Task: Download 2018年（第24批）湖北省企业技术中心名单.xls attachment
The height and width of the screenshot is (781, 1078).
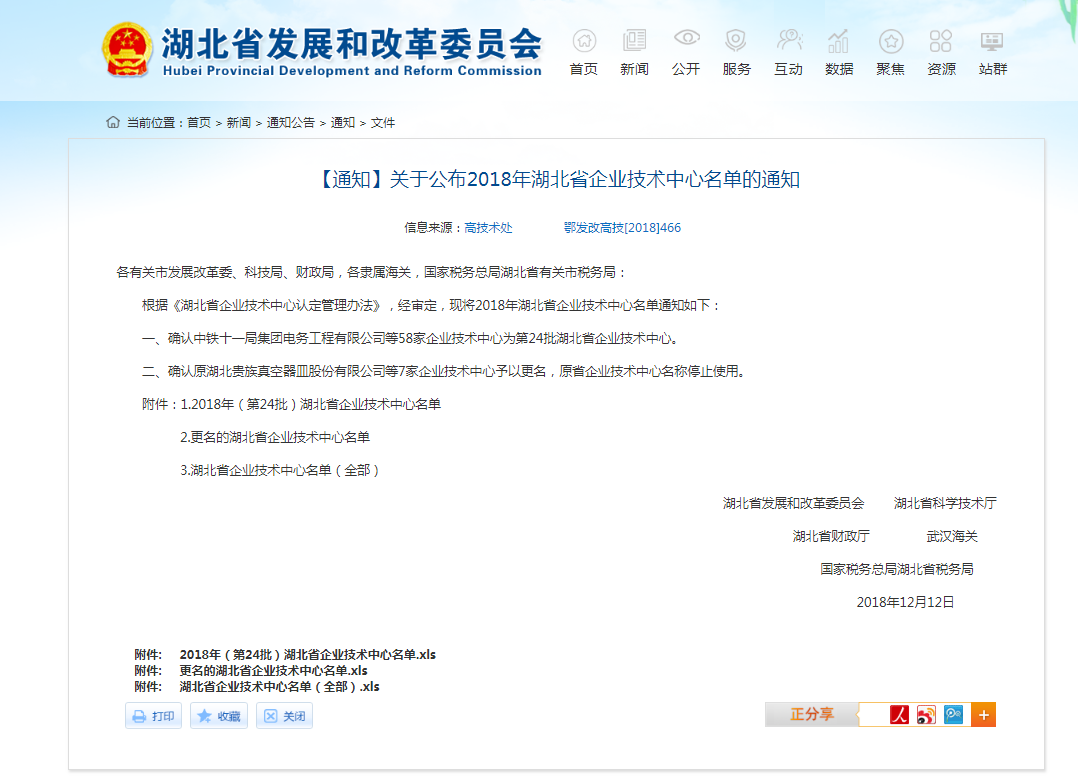Action: 307,654
